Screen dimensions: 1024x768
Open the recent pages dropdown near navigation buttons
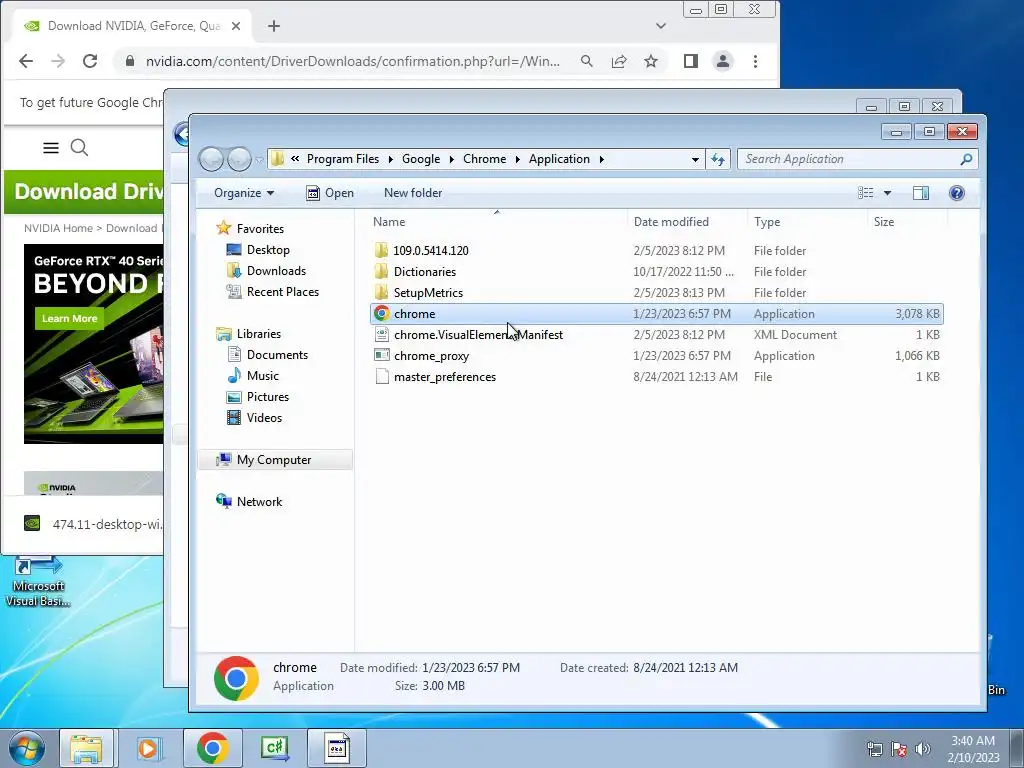[259, 160]
